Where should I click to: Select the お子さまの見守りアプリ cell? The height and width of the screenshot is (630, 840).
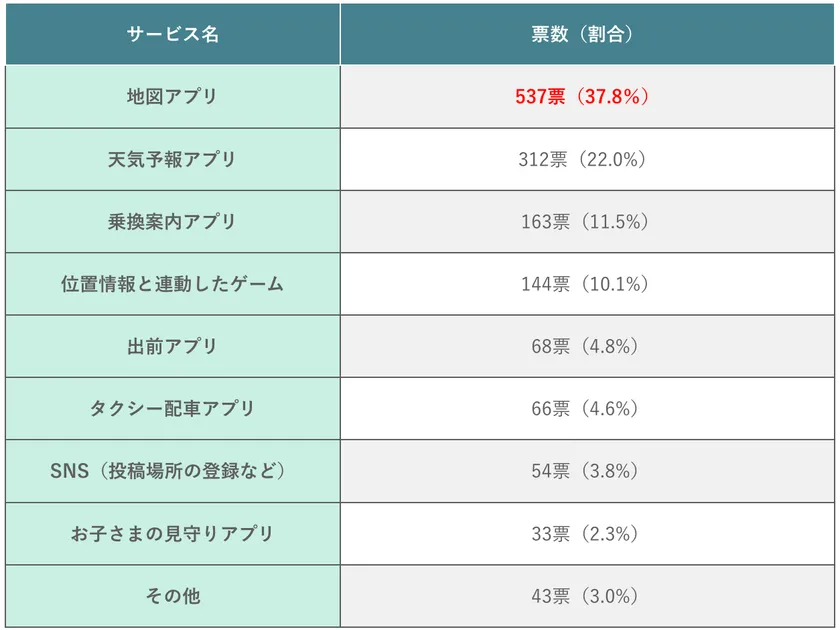[172, 534]
